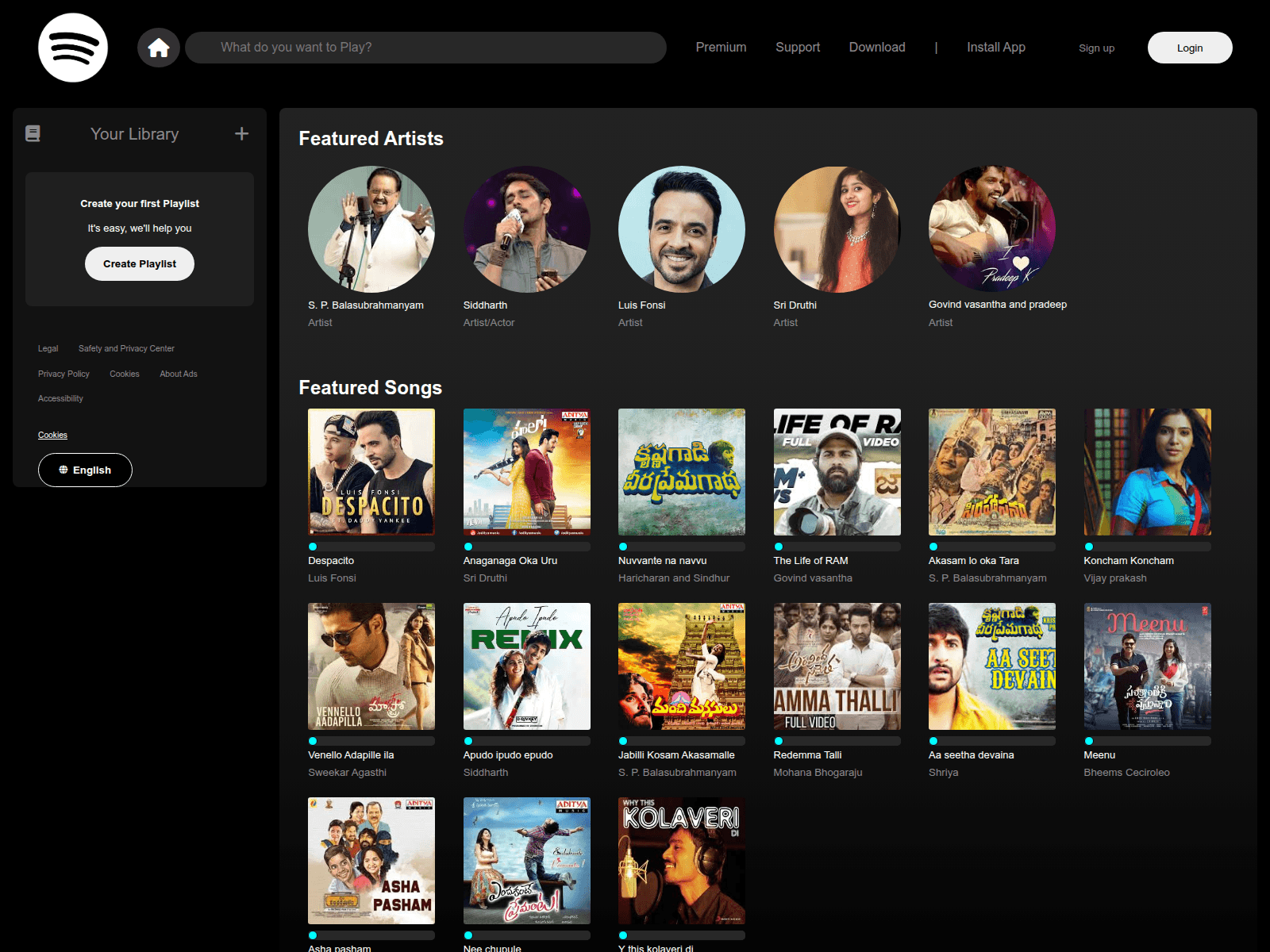The width and height of the screenshot is (1270, 952).
Task: Go to Home via house icon
Action: click(x=159, y=48)
